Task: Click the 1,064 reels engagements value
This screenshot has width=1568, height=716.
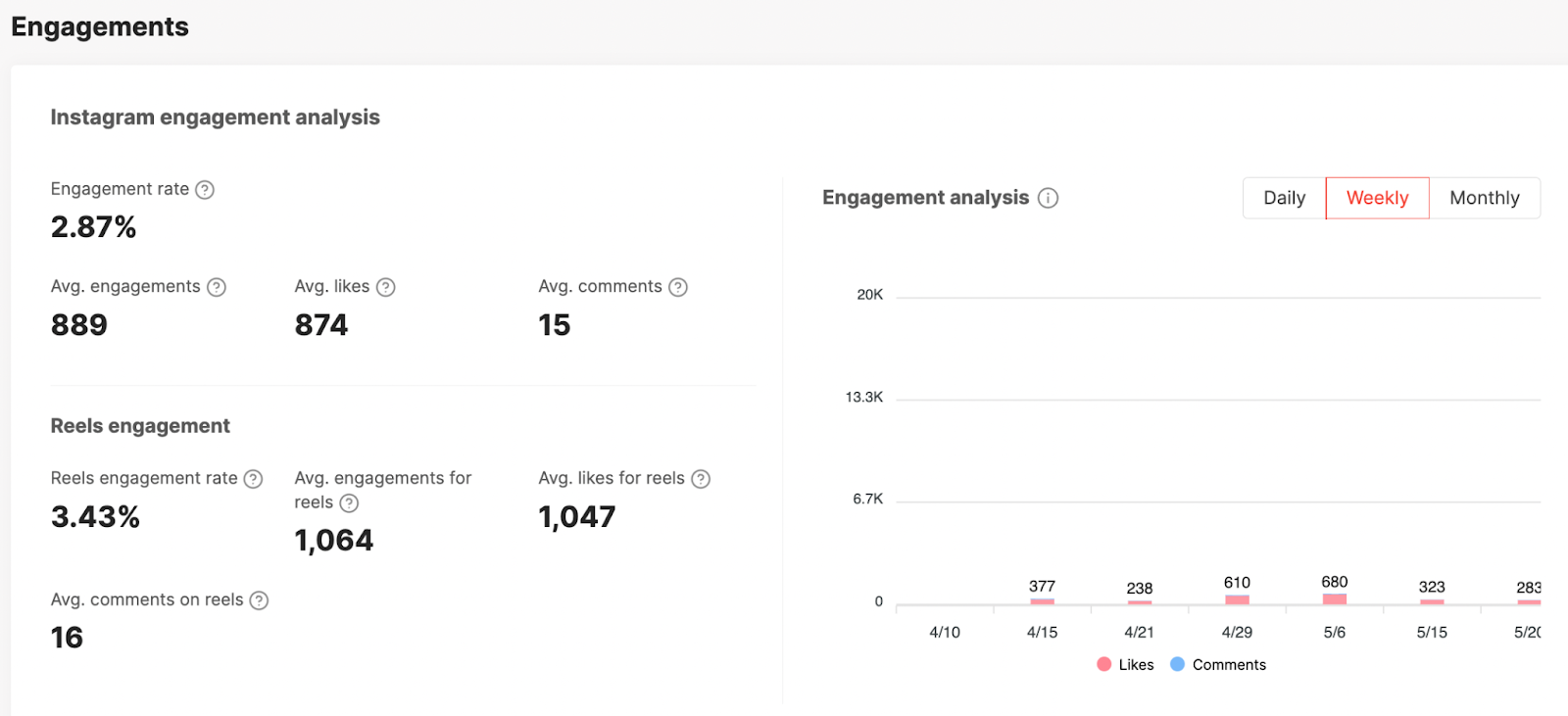Action: (334, 541)
